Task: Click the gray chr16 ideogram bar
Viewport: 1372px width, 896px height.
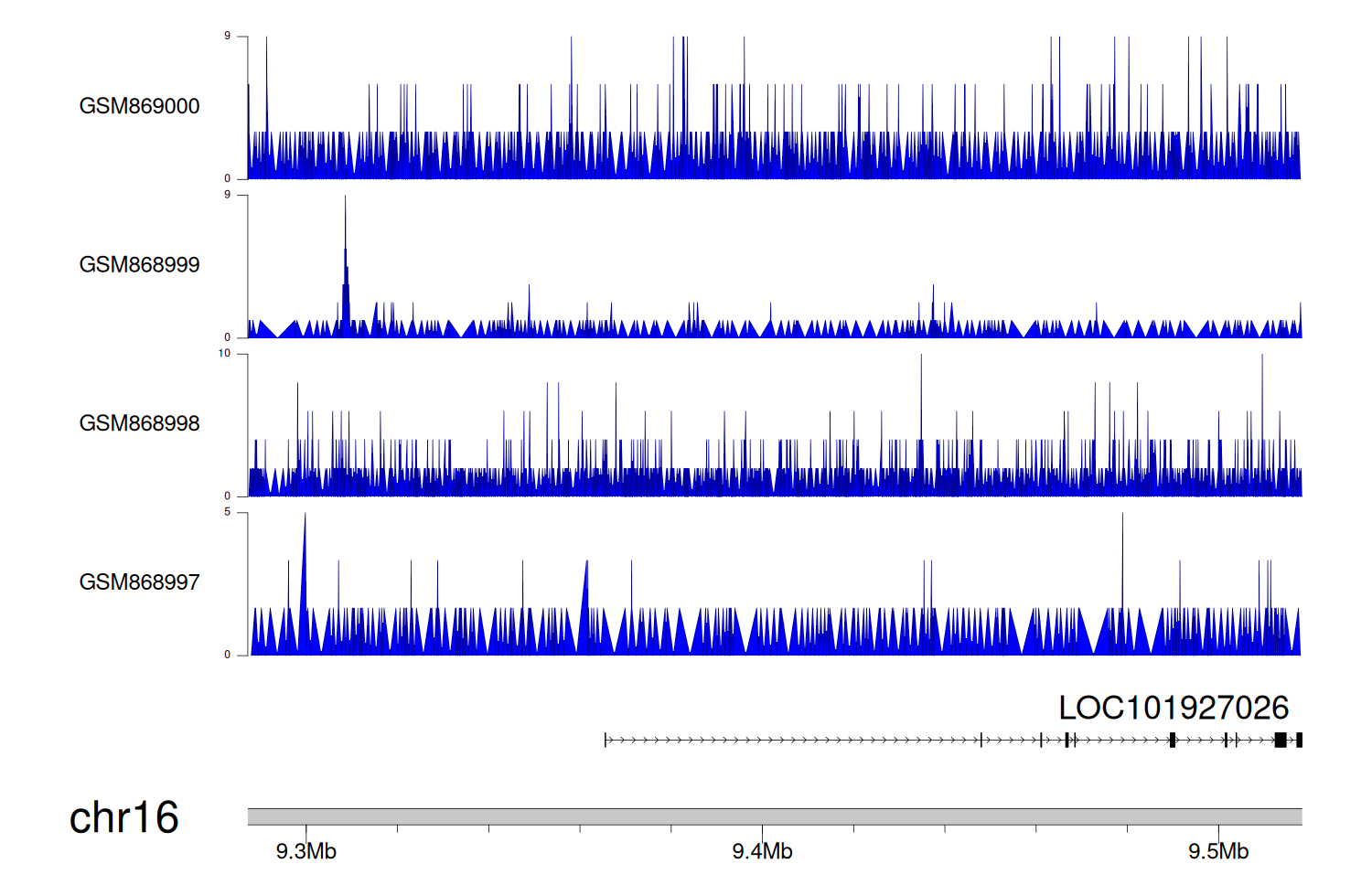Action: (x=774, y=816)
